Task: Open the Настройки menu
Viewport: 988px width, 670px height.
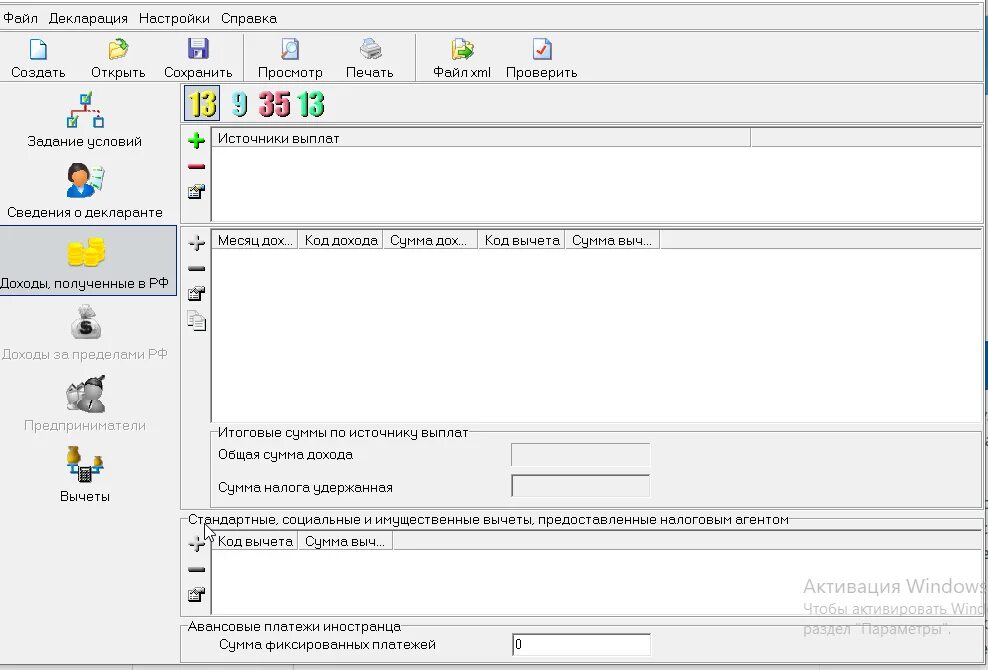Action: tap(175, 18)
